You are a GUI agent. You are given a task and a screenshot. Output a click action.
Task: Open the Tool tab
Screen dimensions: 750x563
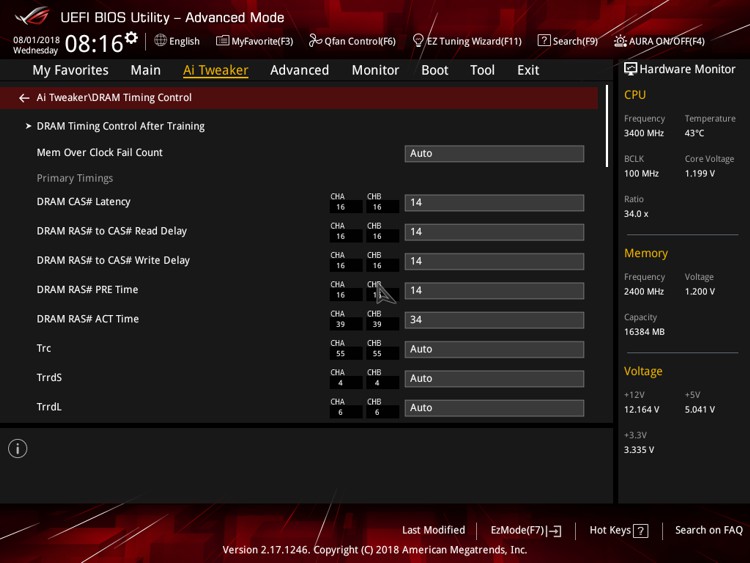click(x=482, y=70)
